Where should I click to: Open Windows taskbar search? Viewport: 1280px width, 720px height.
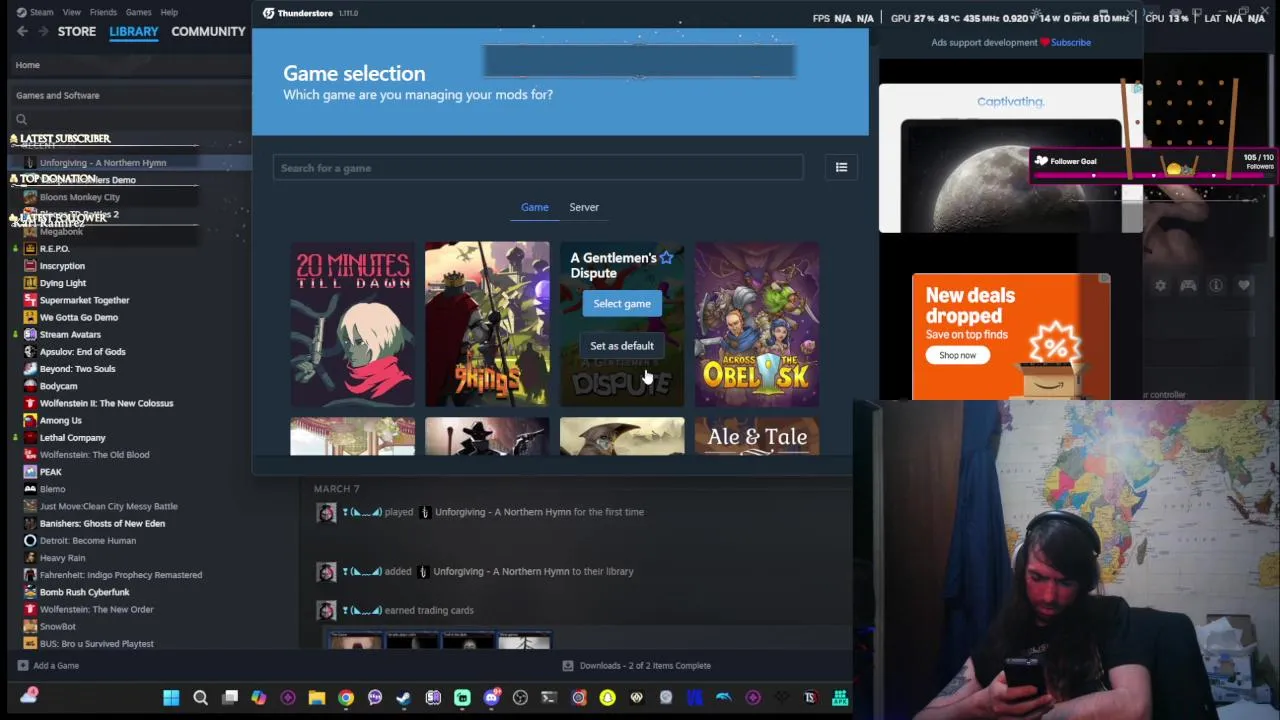point(200,697)
